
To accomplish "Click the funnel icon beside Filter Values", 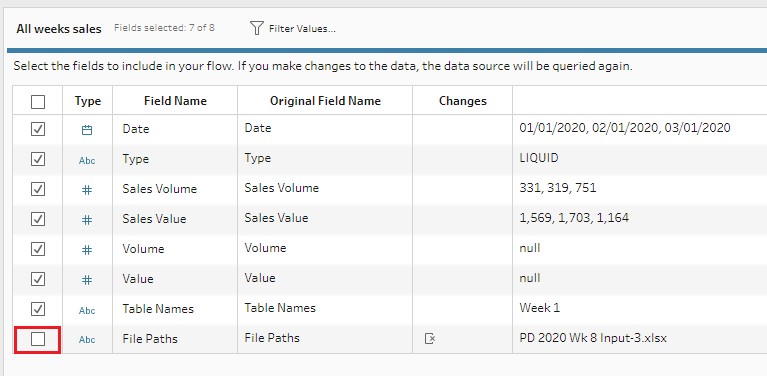I will coord(257,28).
